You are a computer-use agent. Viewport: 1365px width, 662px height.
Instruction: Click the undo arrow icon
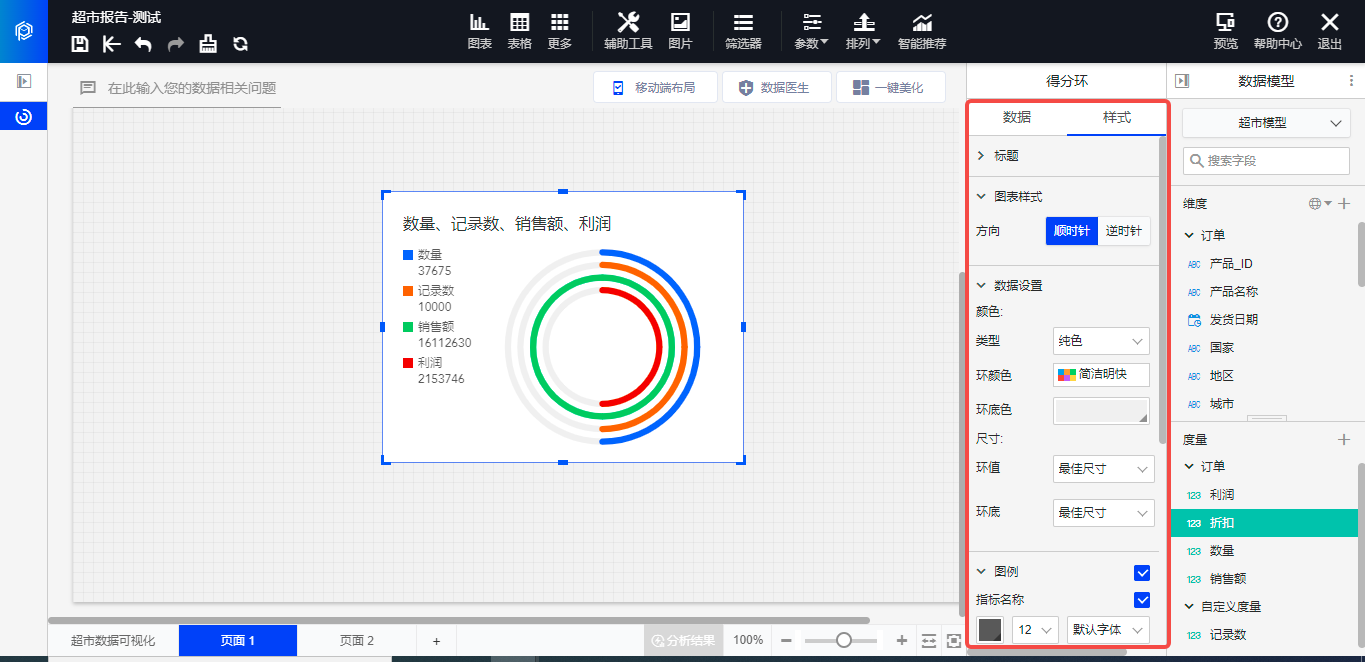[143, 44]
